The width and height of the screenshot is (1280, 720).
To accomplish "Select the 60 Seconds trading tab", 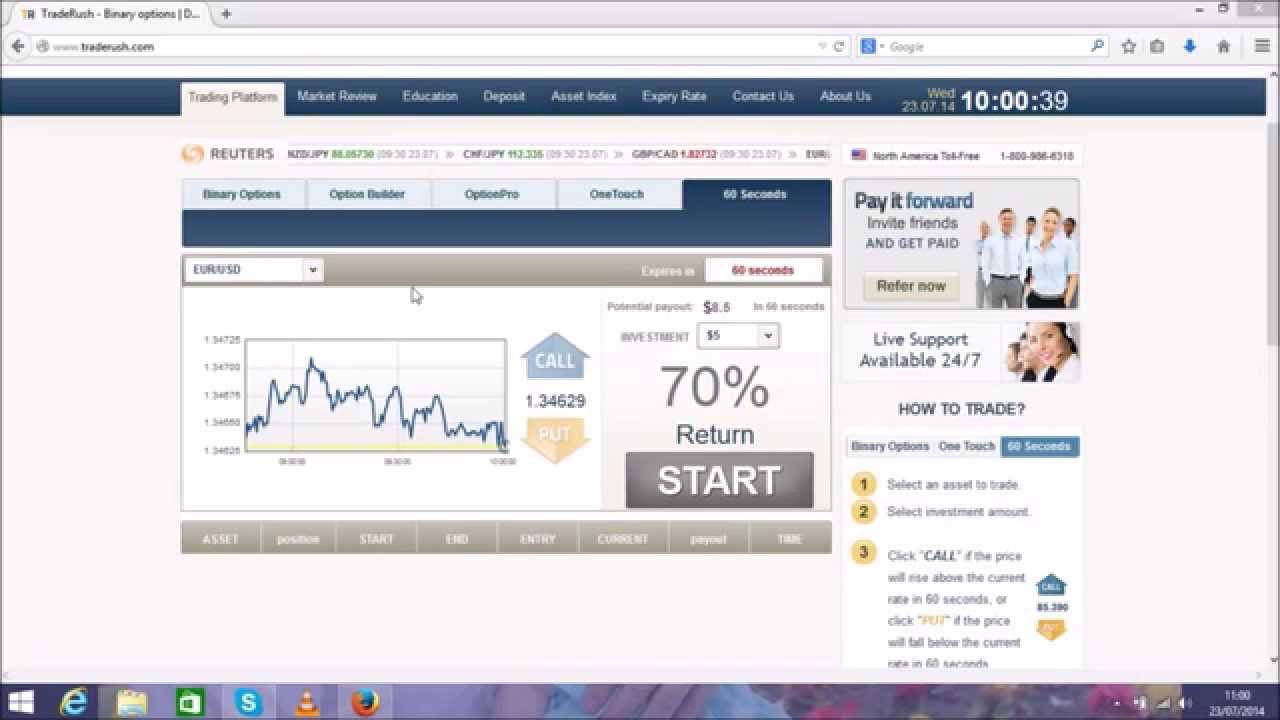I will coord(756,194).
